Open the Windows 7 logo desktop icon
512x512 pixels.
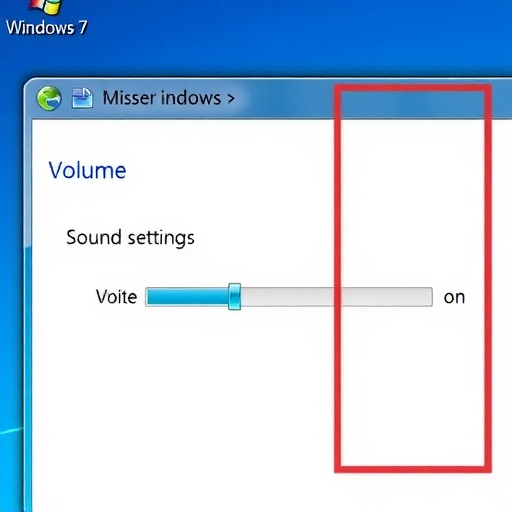tap(45, 7)
